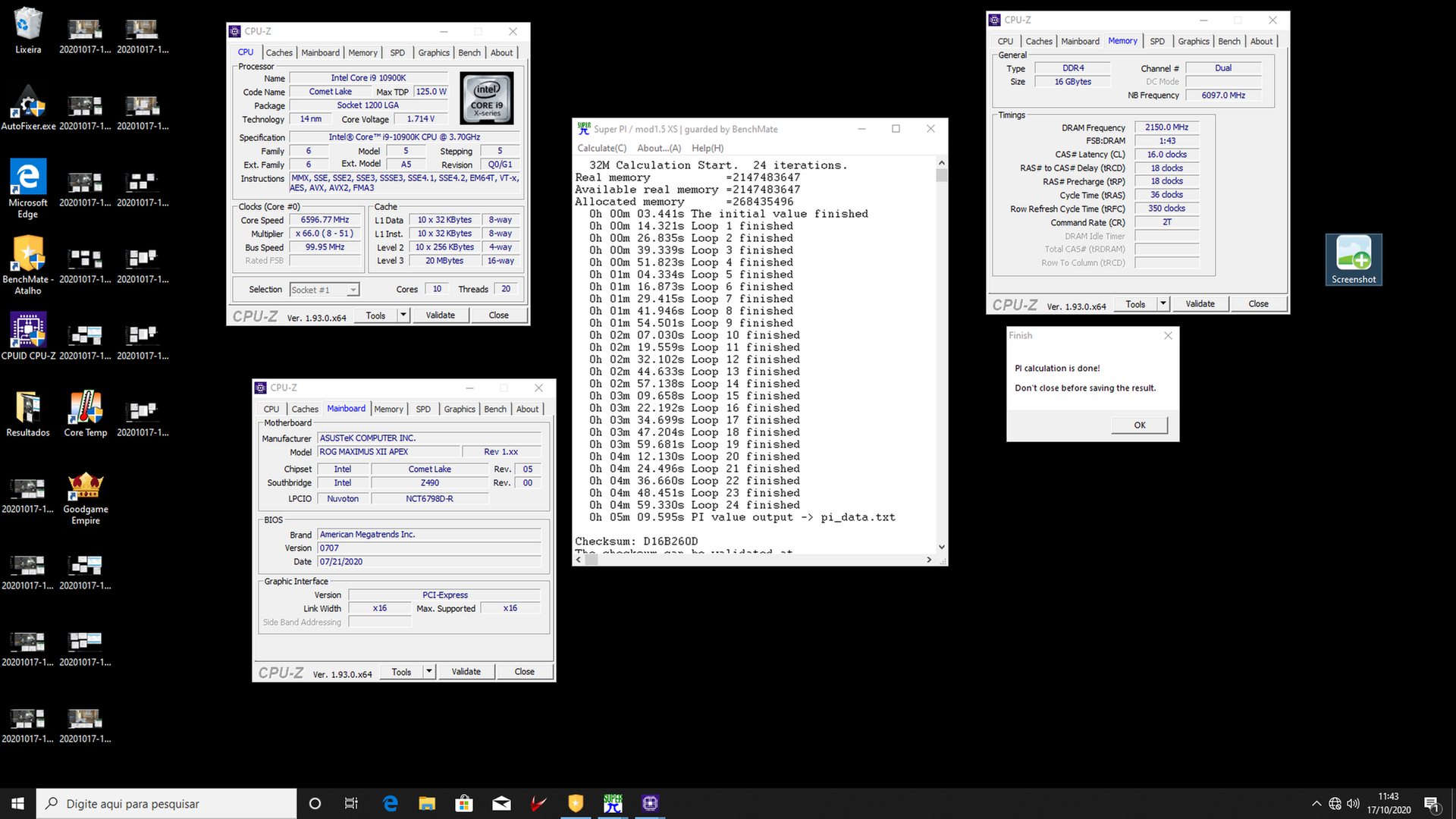Expand Tools dropdown in CPU tab window
The width and height of the screenshot is (1456, 819).
tap(403, 315)
